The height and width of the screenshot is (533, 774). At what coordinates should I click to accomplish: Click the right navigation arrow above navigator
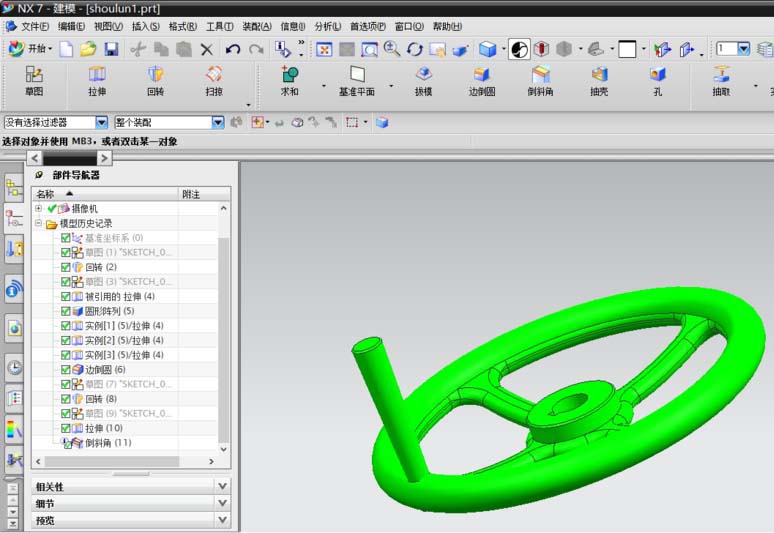(x=104, y=158)
